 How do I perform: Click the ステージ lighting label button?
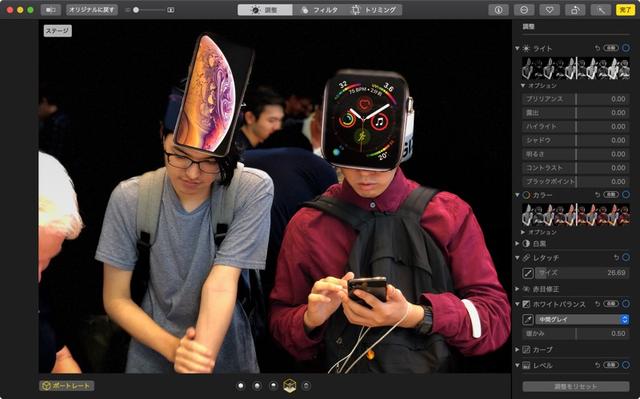pyautogui.click(x=58, y=31)
